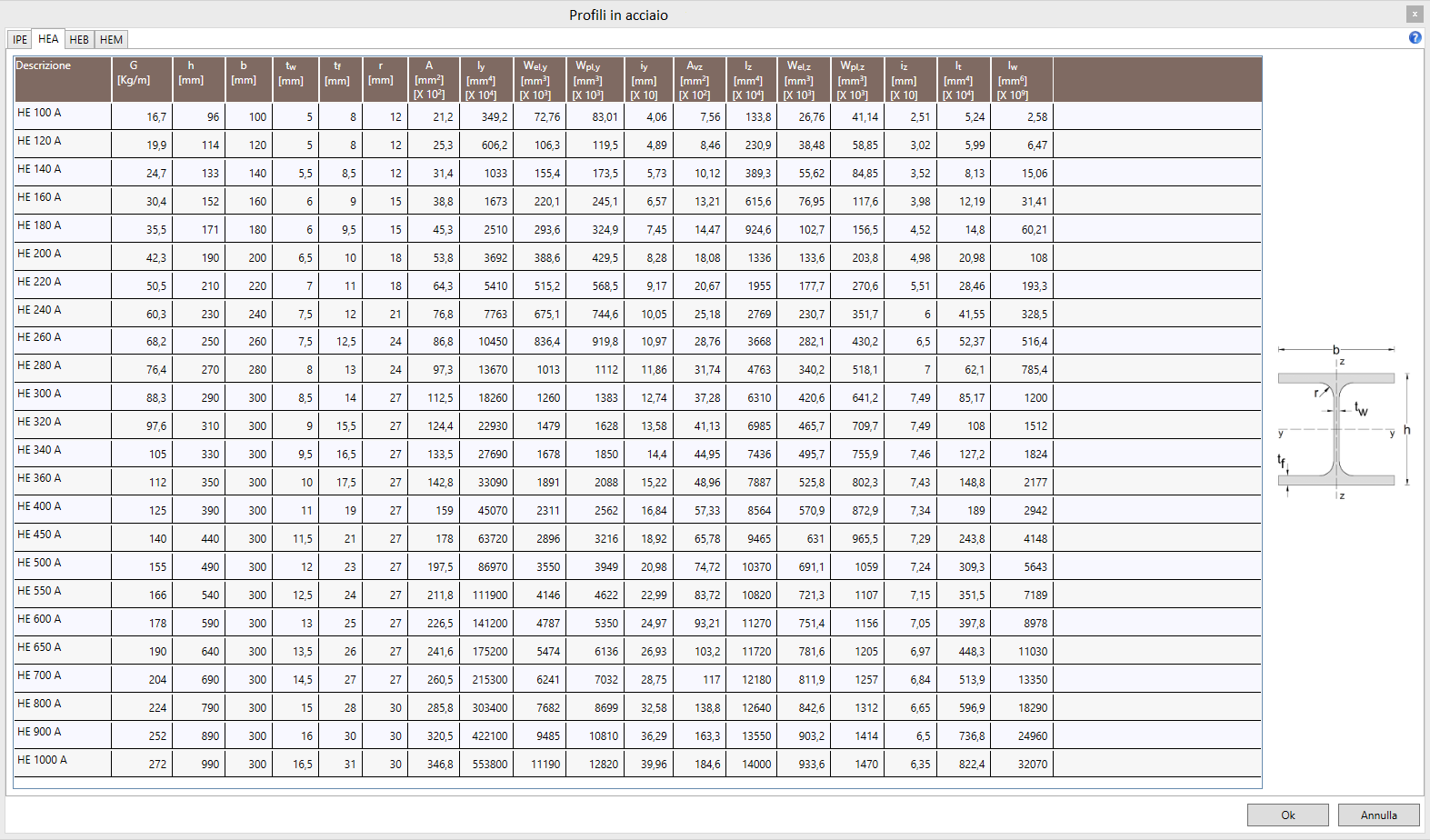The image size is (1430, 840).
Task: Click the r [mm] column header
Action: click(x=385, y=79)
